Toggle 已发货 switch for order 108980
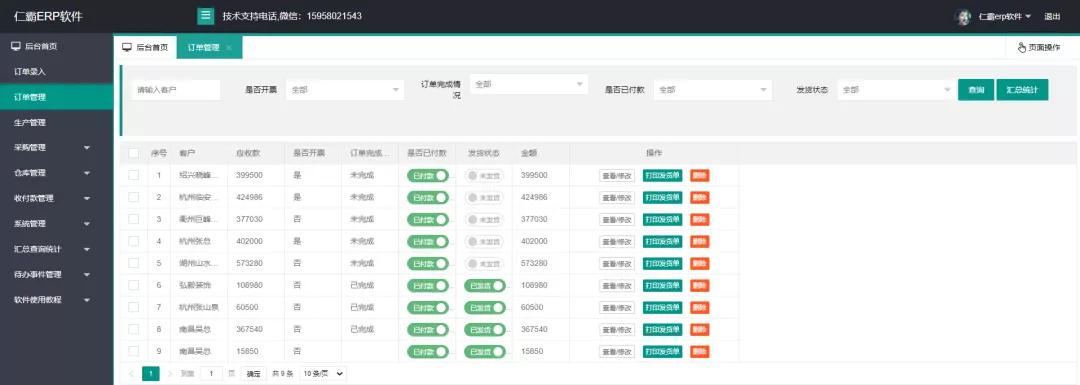This screenshot has height=385, width=1080. pyautogui.click(x=485, y=286)
